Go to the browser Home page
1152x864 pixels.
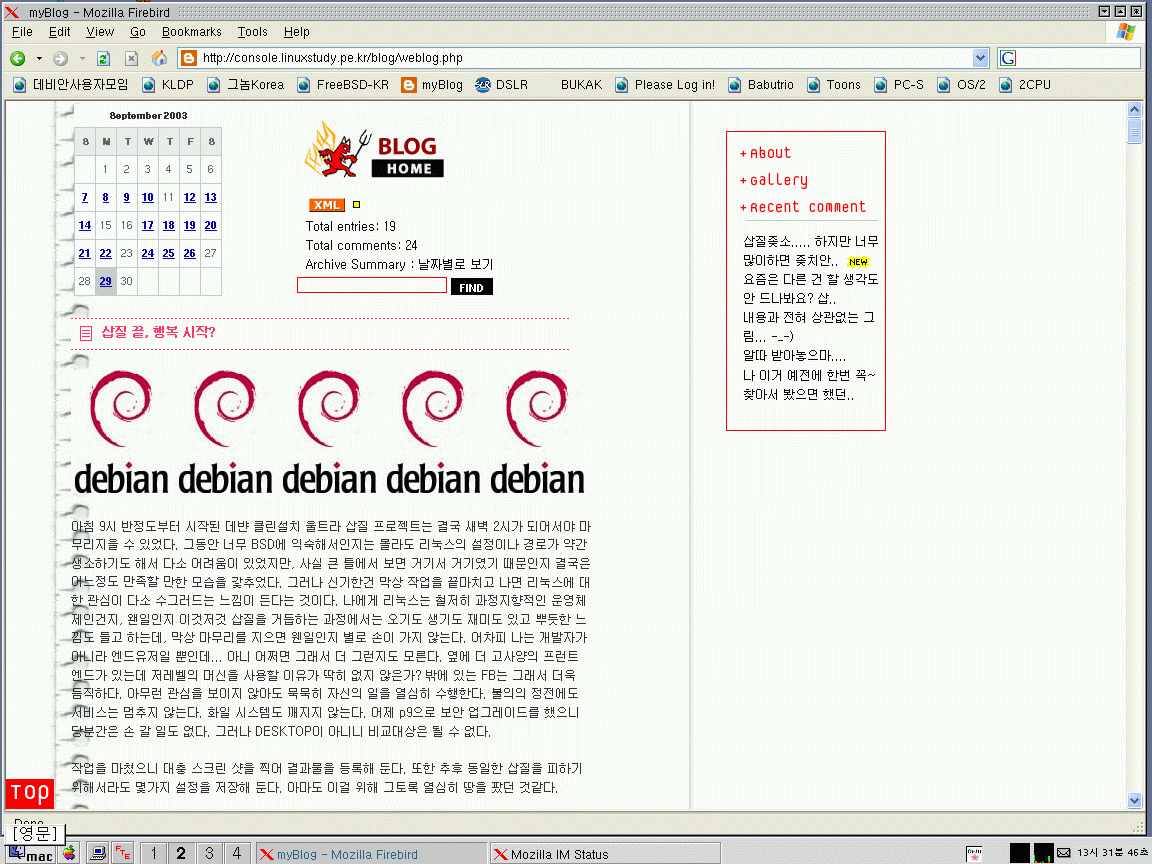click(x=159, y=58)
